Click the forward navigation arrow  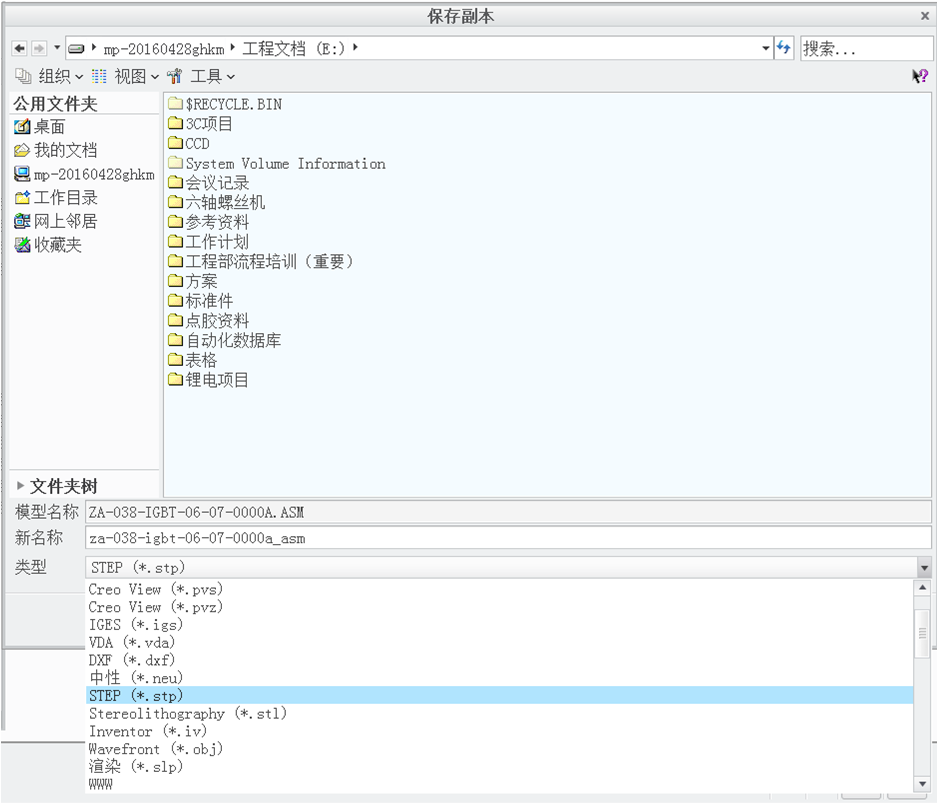[x=39, y=48]
